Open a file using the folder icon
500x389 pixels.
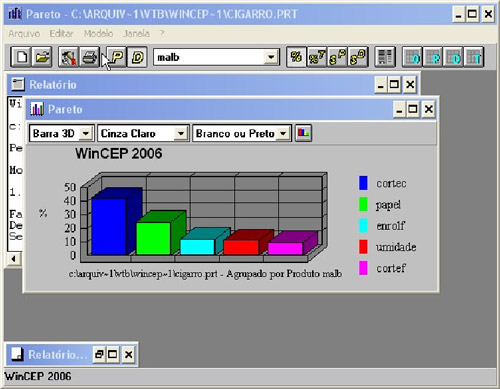pos(42,57)
